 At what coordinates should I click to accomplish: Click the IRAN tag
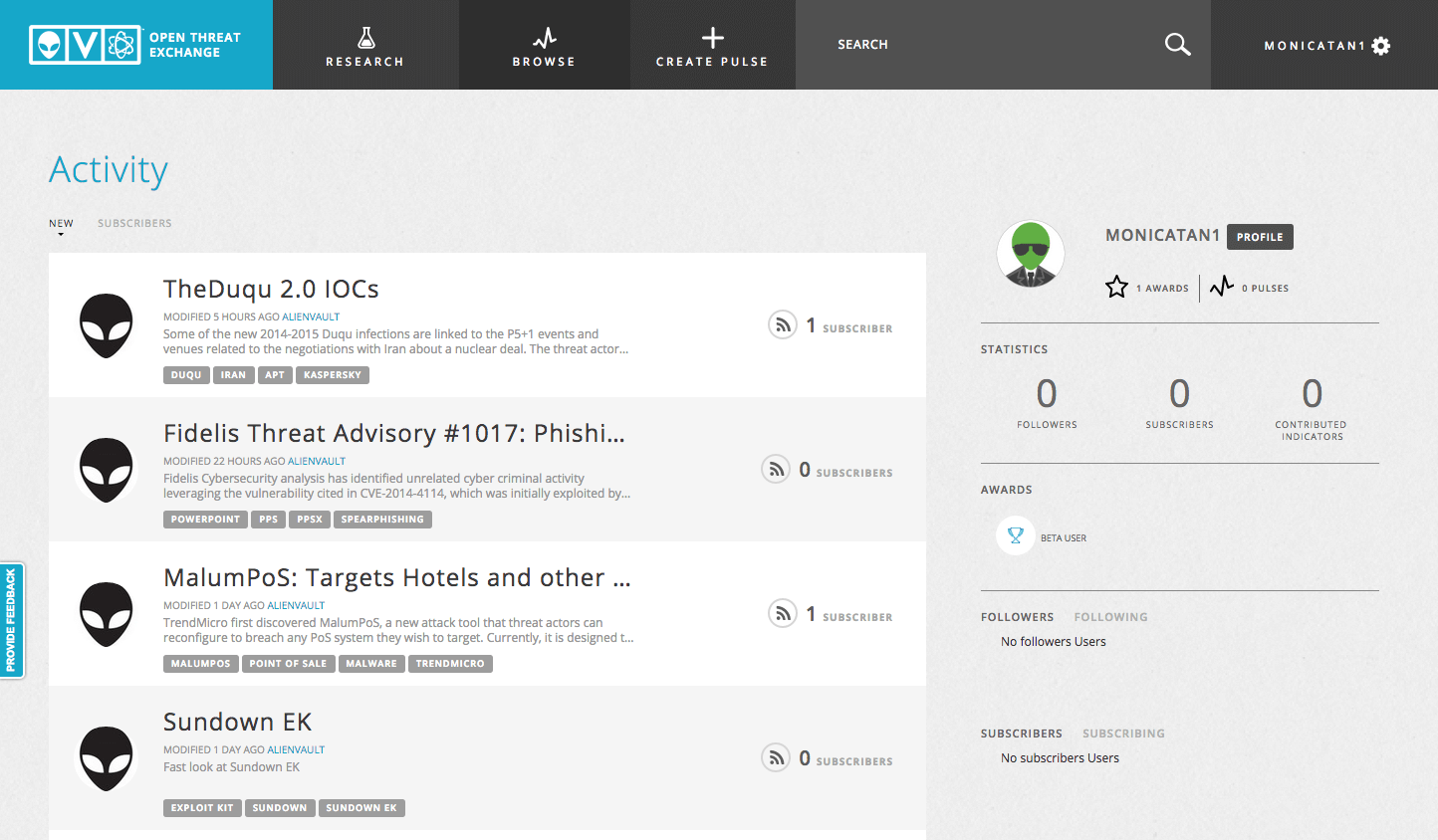(233, 375)
